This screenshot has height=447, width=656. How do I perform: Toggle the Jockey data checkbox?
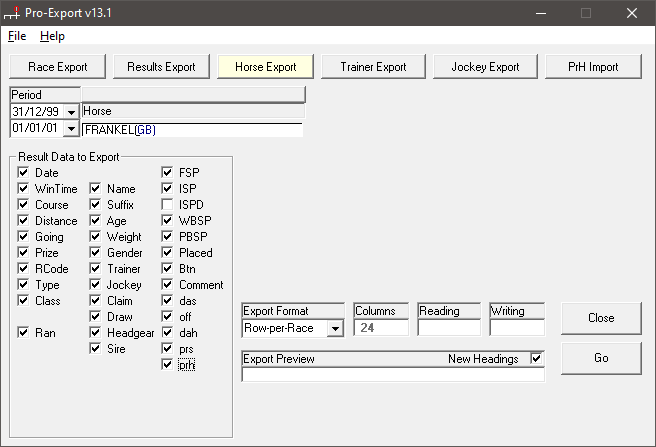[96, 285]
